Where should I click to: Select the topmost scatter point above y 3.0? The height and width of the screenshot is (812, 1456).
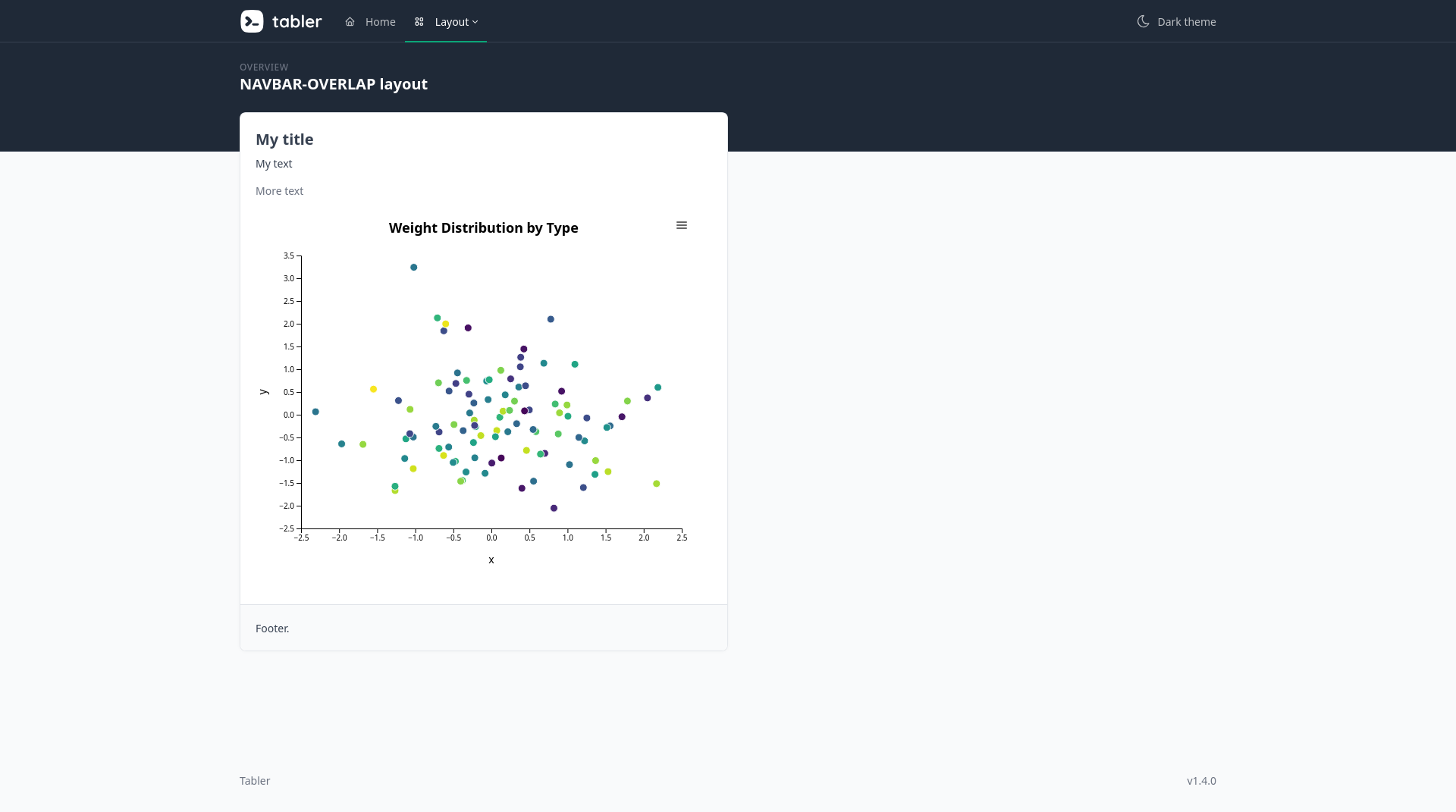click(x=413, y=268)
